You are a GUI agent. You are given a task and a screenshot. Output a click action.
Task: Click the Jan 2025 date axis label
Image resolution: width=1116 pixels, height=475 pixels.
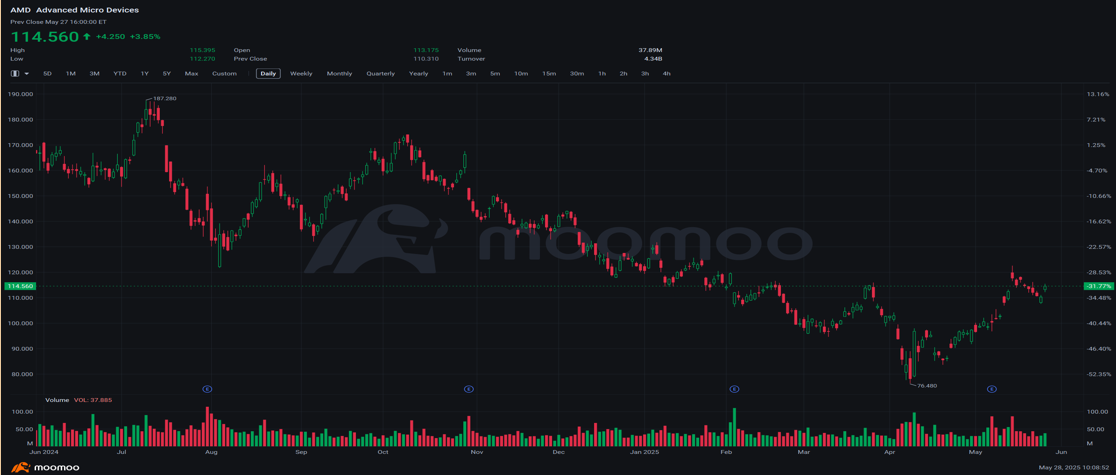point(645,451)
